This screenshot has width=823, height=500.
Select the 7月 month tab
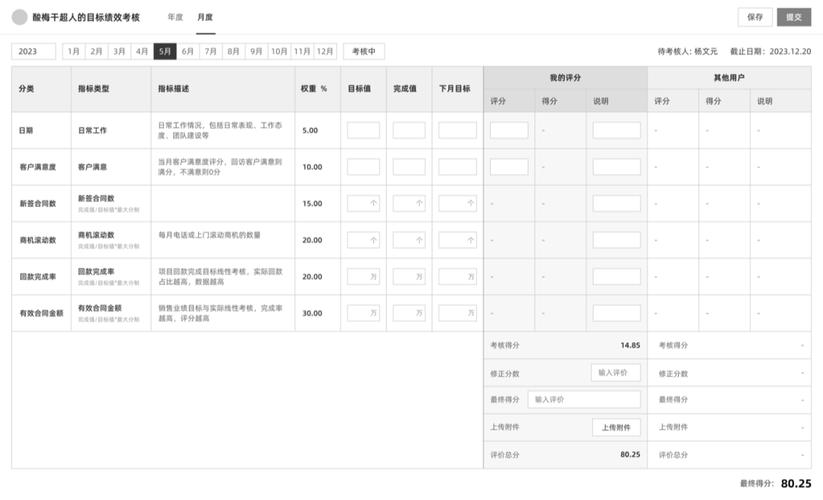point(210,51)
